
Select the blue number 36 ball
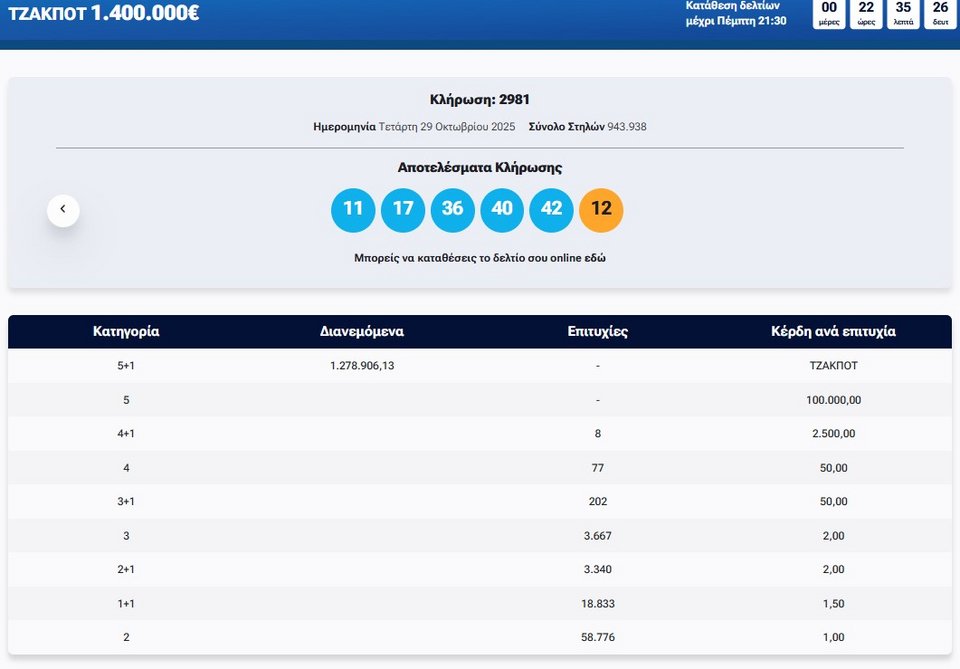click(453, 209)
